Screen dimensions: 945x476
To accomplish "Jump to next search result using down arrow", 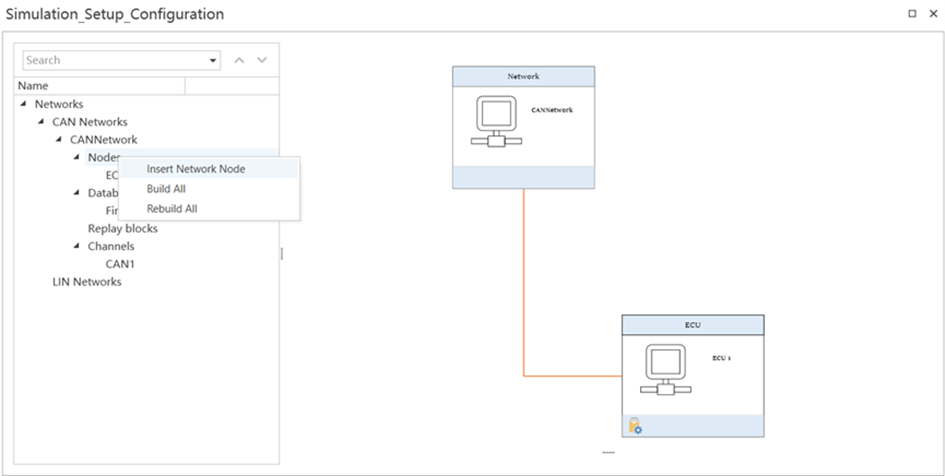I will [x=262, y=60].
